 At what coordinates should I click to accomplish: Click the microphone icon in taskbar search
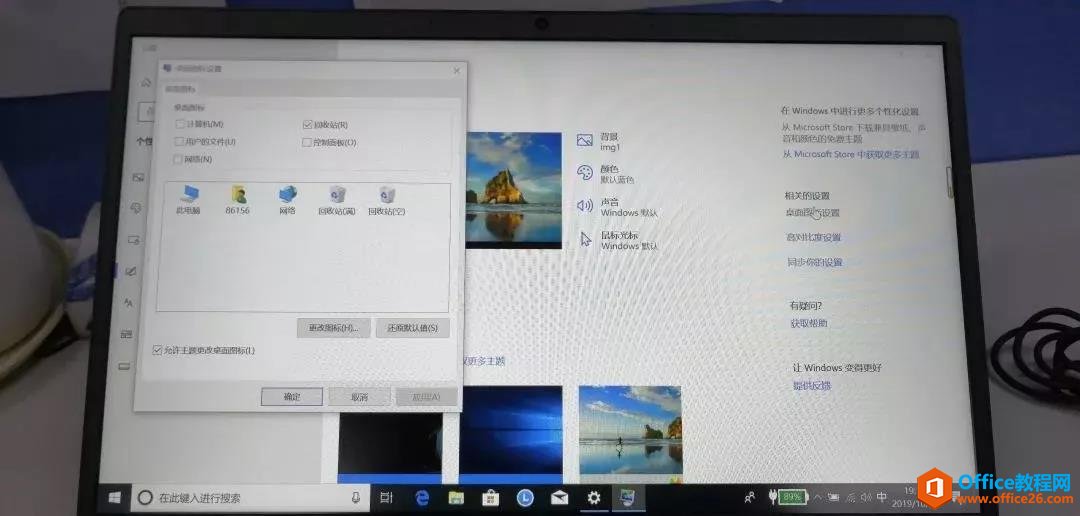click(x=356, y=497)
